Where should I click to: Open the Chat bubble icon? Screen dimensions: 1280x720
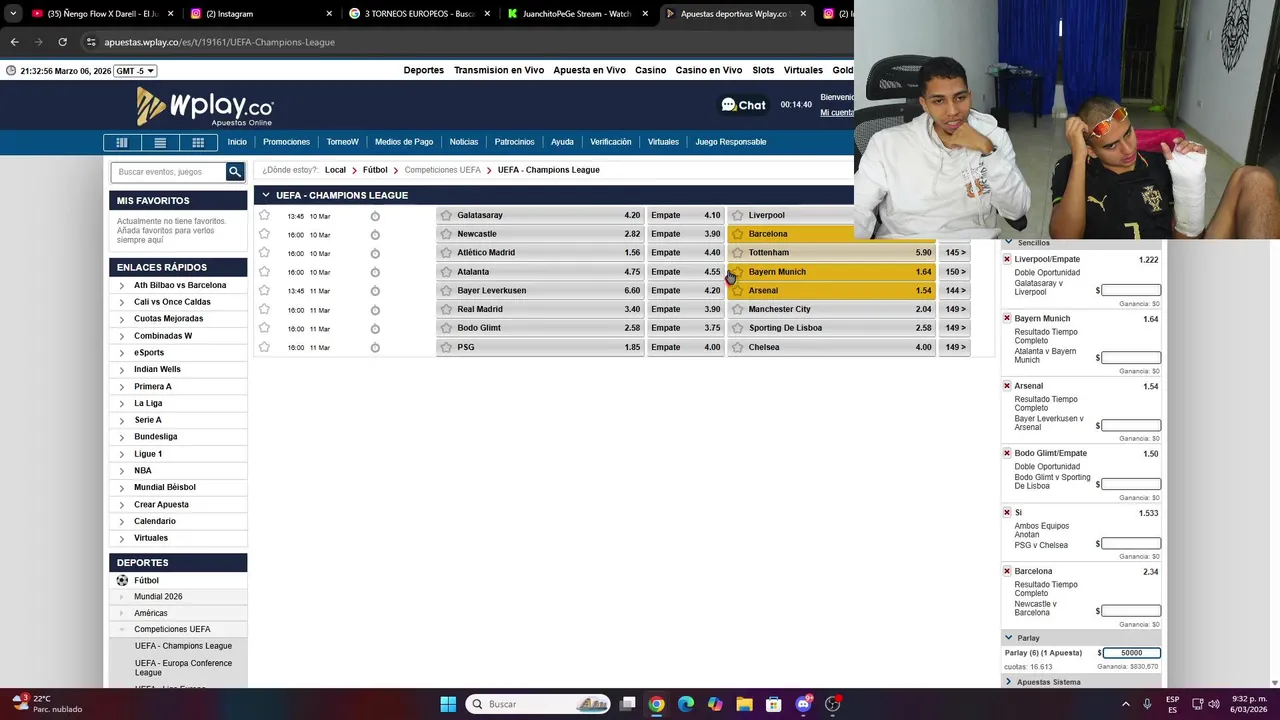point(728,105)
